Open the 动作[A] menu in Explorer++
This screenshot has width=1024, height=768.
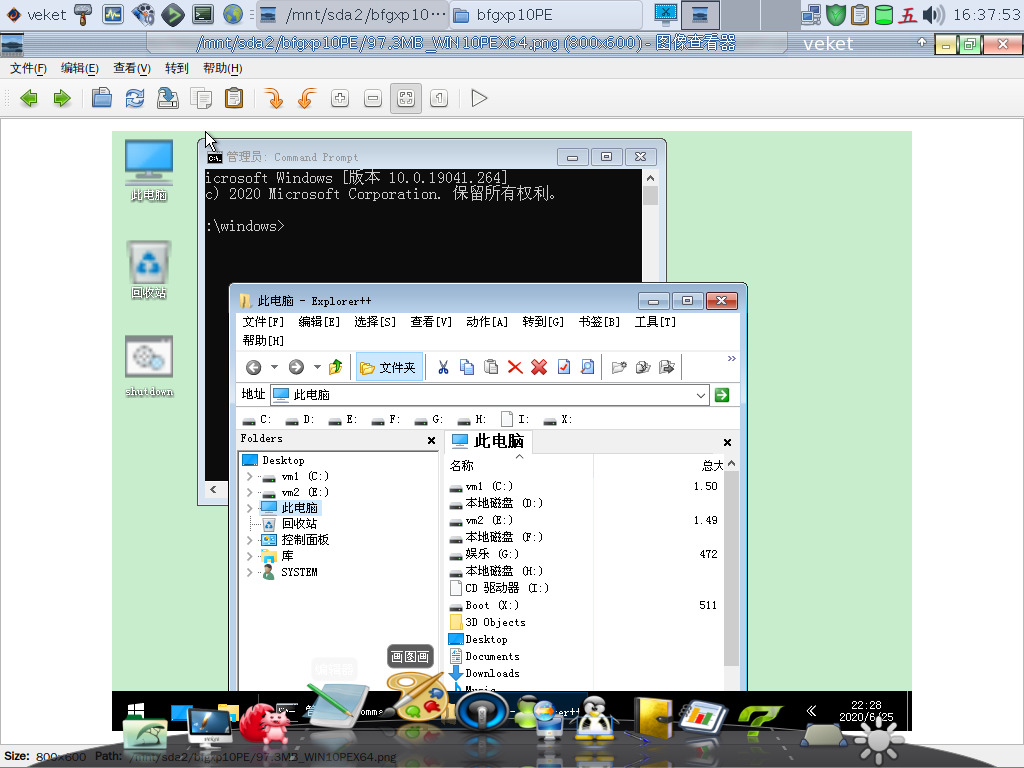pyautogui.click(x=487, y=322)
